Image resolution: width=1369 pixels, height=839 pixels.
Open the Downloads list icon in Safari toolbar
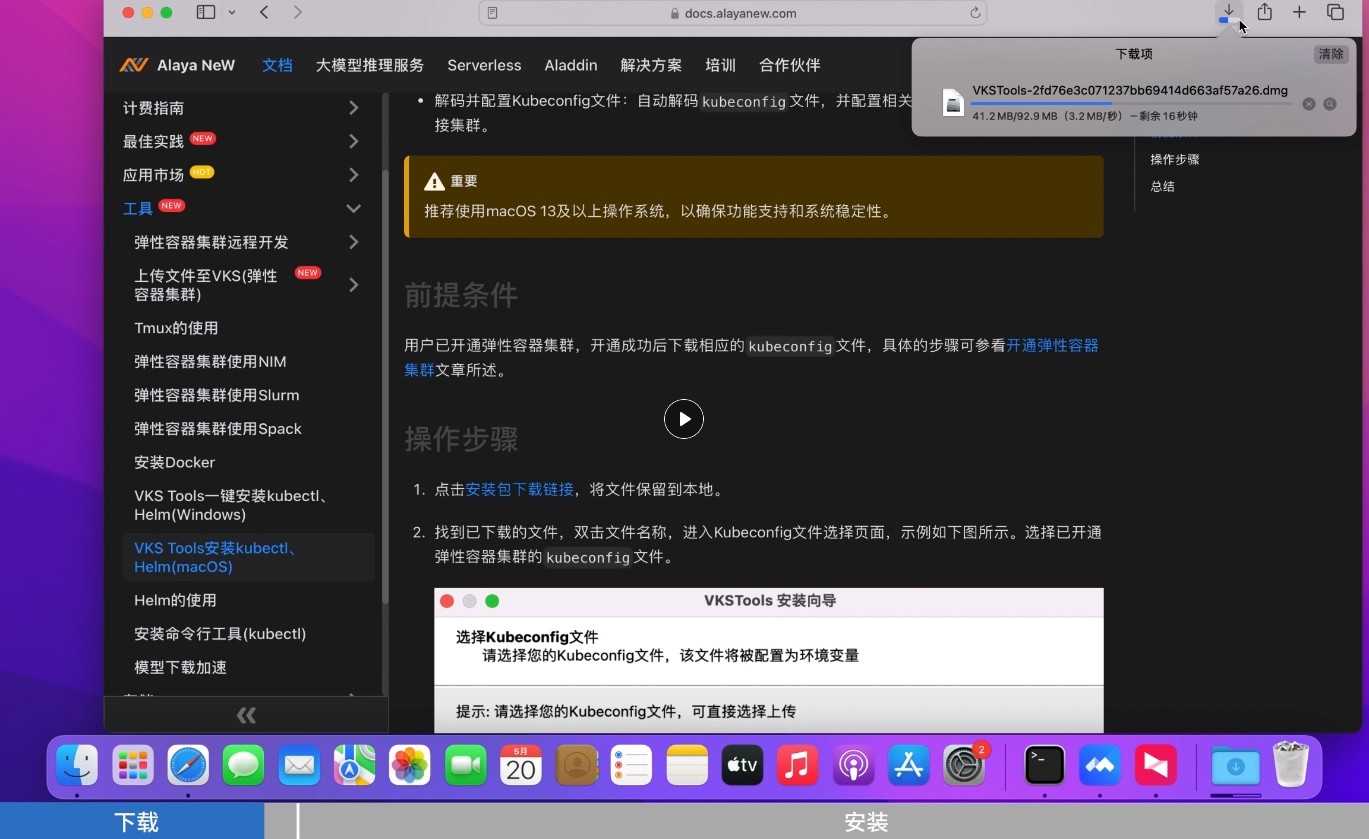tap(1228, 12)
